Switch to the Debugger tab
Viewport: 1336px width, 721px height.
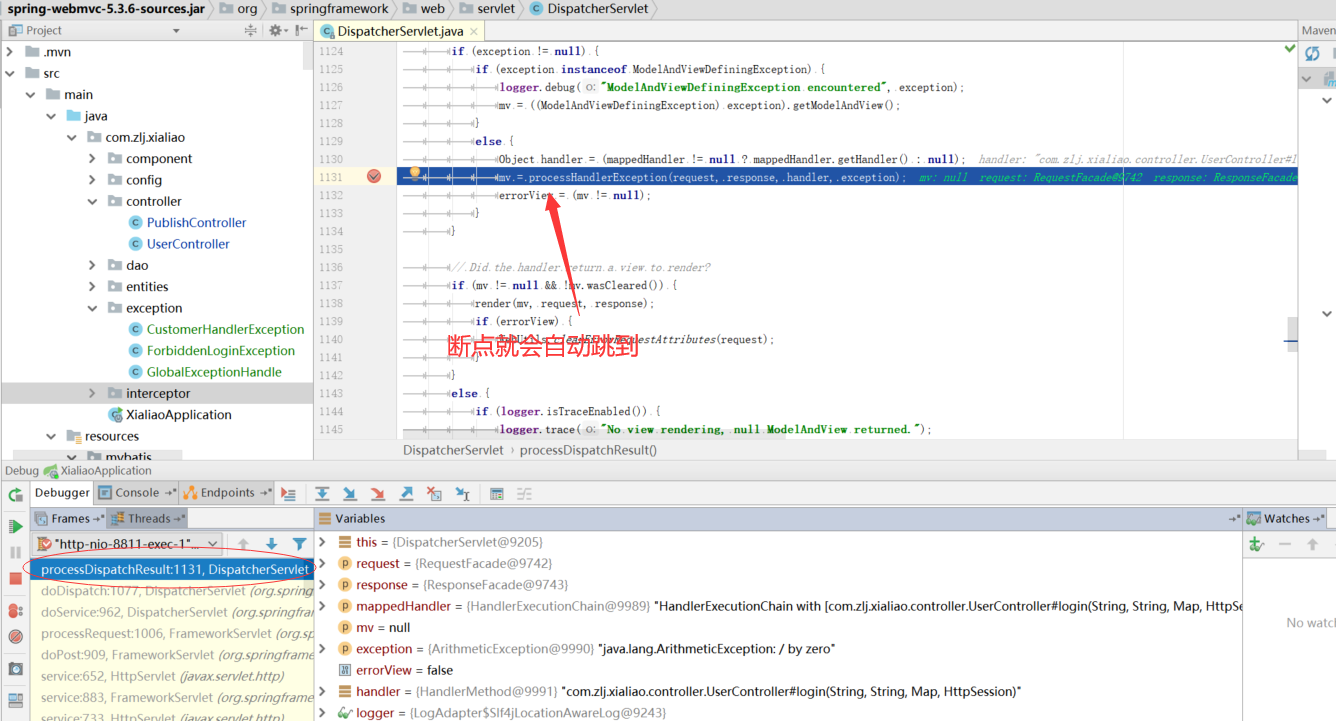point(62,492)
